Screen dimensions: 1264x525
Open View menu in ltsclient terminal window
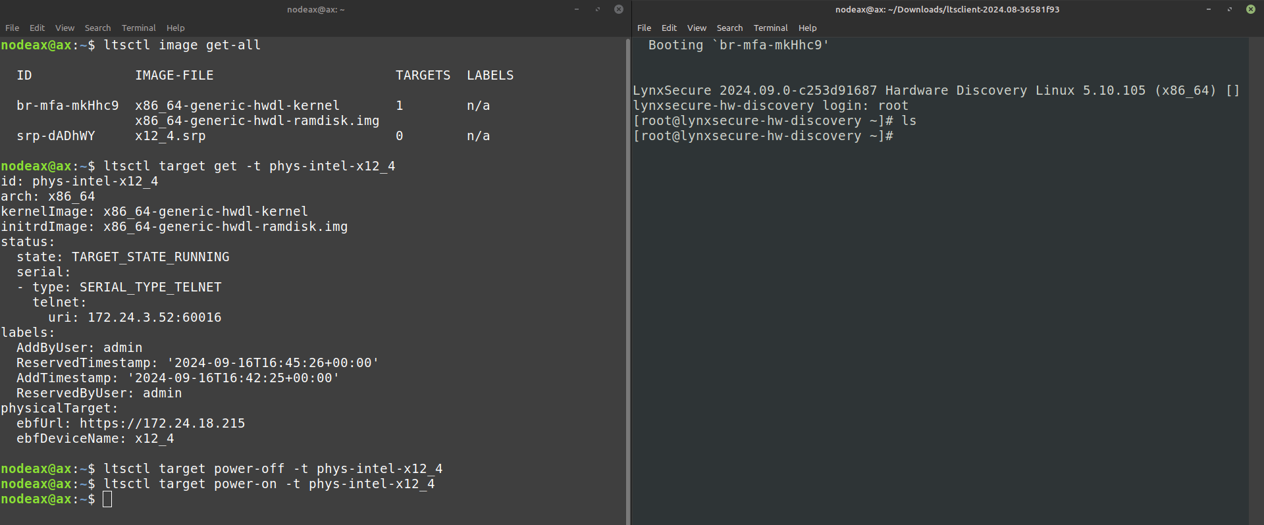point(697,28)
